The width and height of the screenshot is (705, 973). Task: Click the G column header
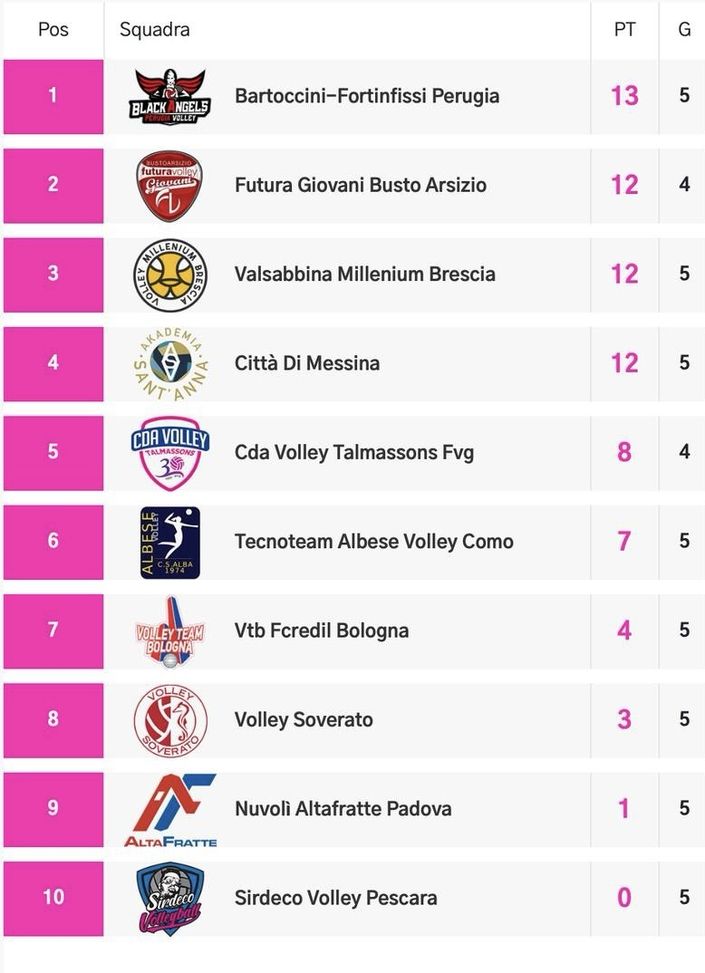[684, 29]
